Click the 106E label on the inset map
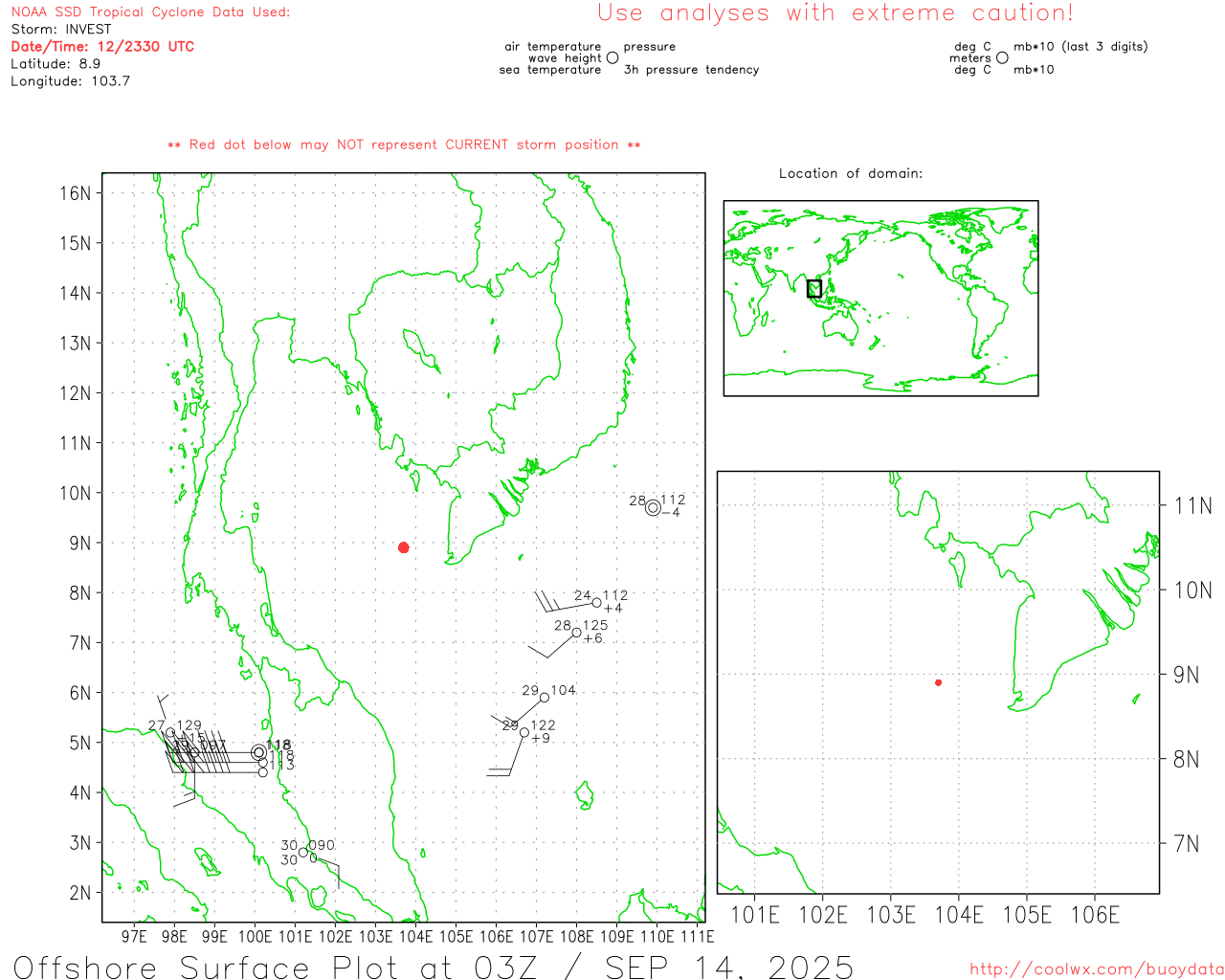Screen dimensions: 1225x980 click(x=1095, y=915)
